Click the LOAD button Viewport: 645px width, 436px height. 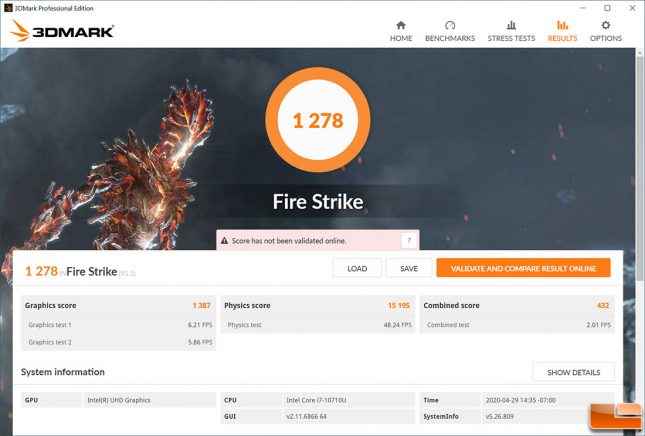pos(357,268)
